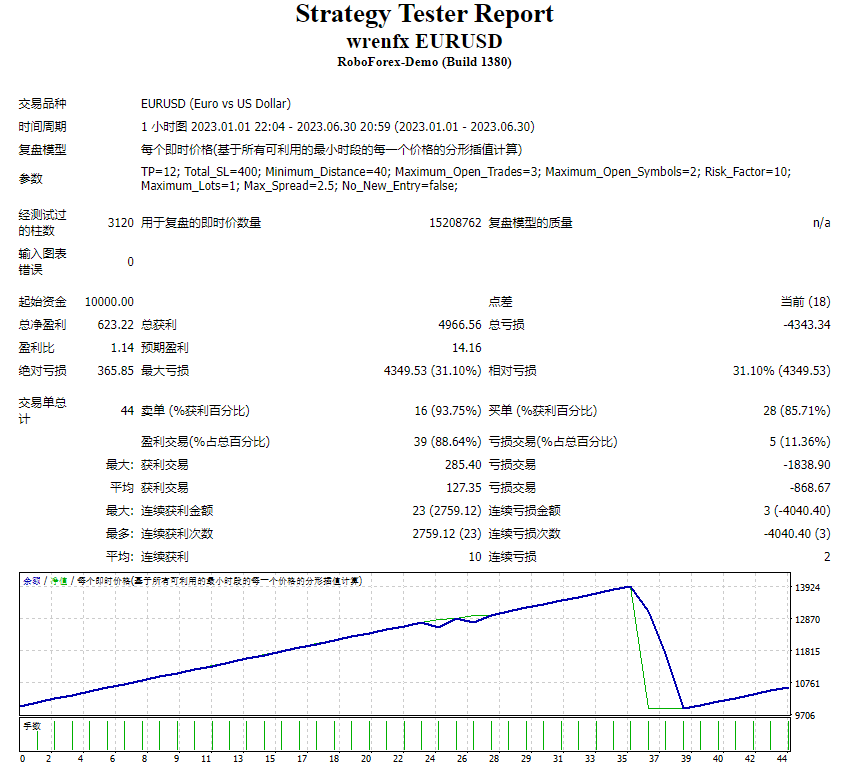Click the modelling quality n/a value
This screenshot has width=850, height=771.
point(821,223)
